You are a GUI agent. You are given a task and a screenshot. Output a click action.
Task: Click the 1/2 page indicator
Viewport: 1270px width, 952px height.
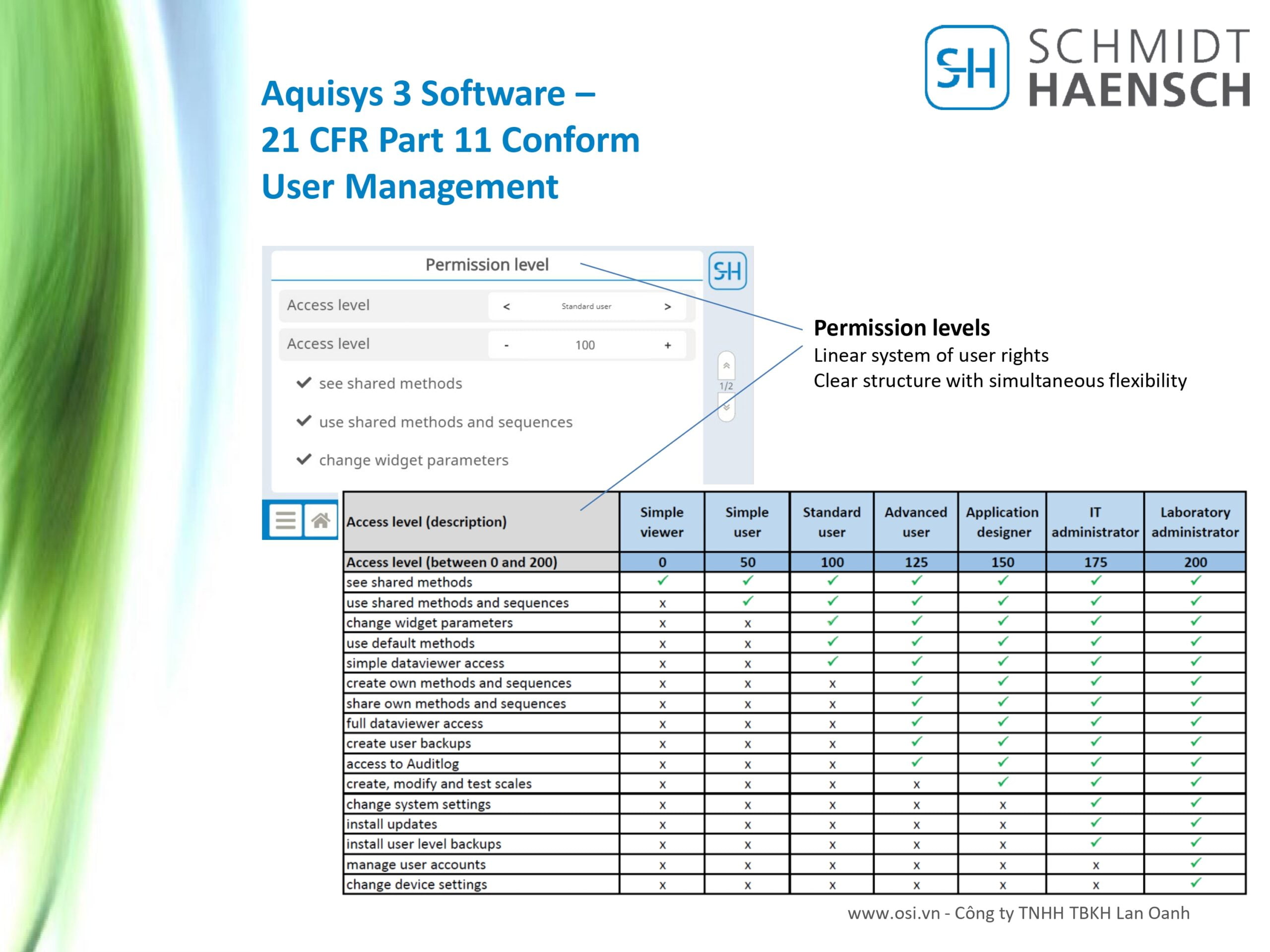click(x=726, y=386)
